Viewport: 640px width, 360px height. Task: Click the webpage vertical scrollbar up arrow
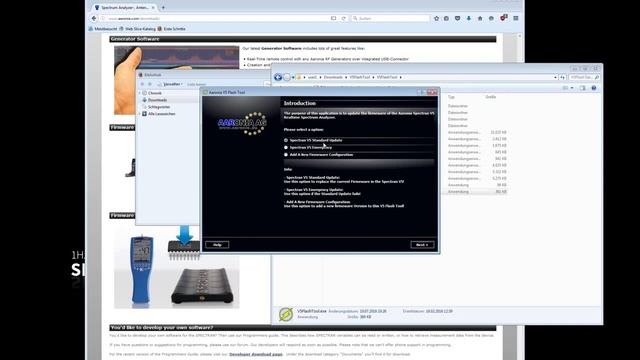[x=519, y=36]
